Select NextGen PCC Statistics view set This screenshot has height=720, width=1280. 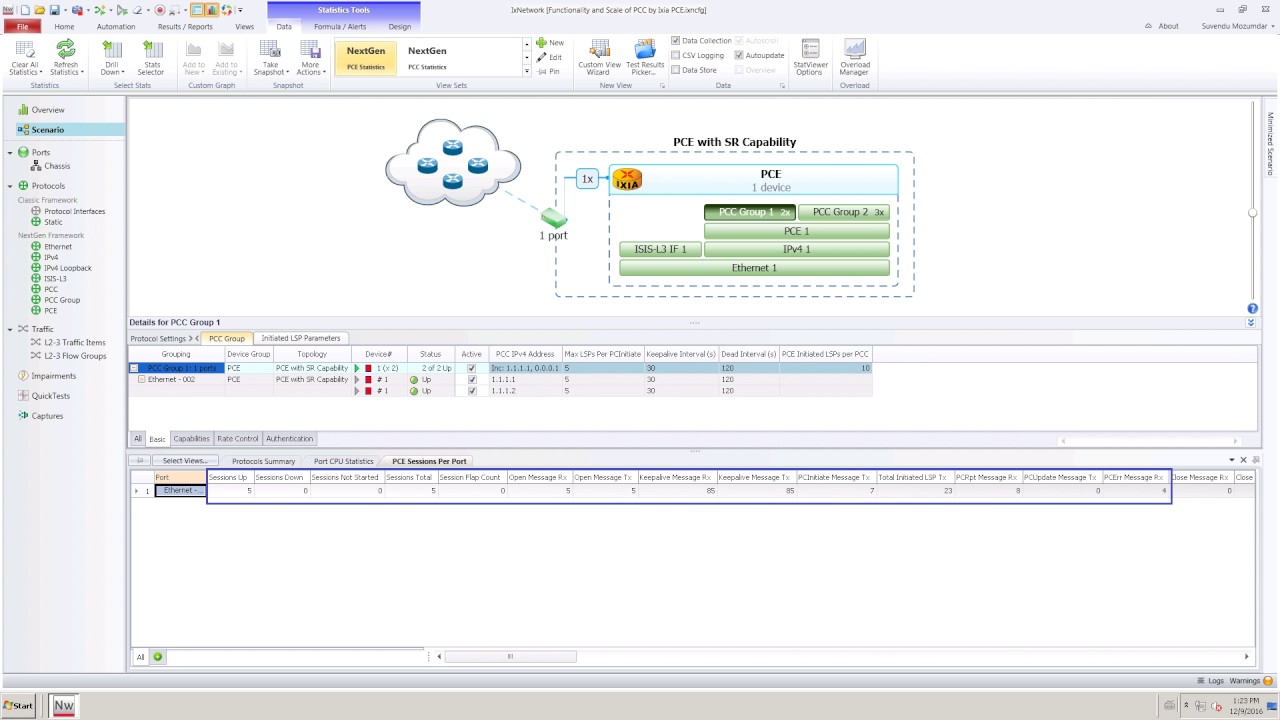point(427,58)
